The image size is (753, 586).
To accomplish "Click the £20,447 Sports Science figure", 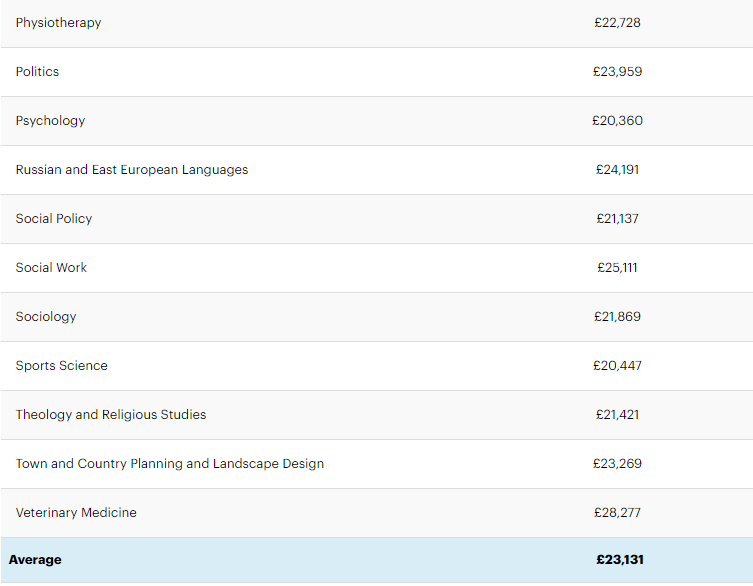I will click(617, 365).
